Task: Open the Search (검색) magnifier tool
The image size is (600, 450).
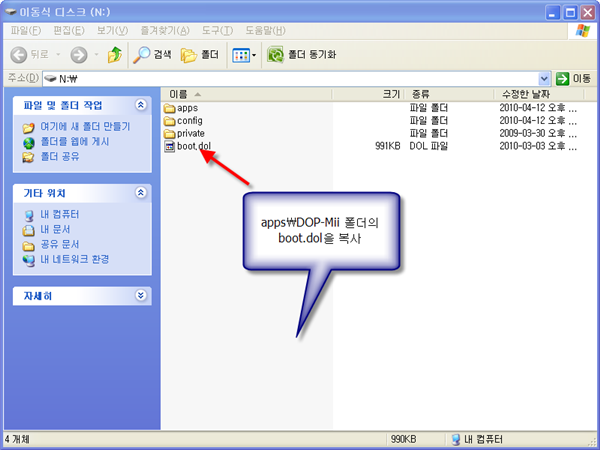Action: pyautogui.click(x=152, y=55)
